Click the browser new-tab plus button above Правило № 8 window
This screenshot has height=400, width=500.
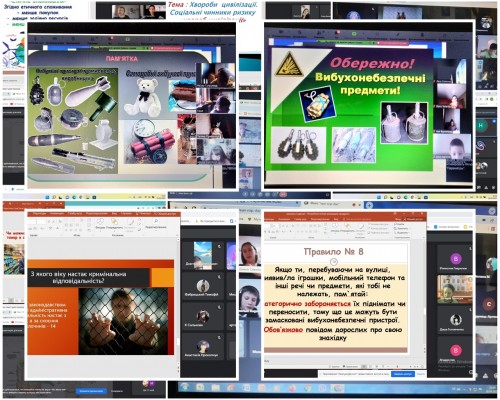point(369,205)
